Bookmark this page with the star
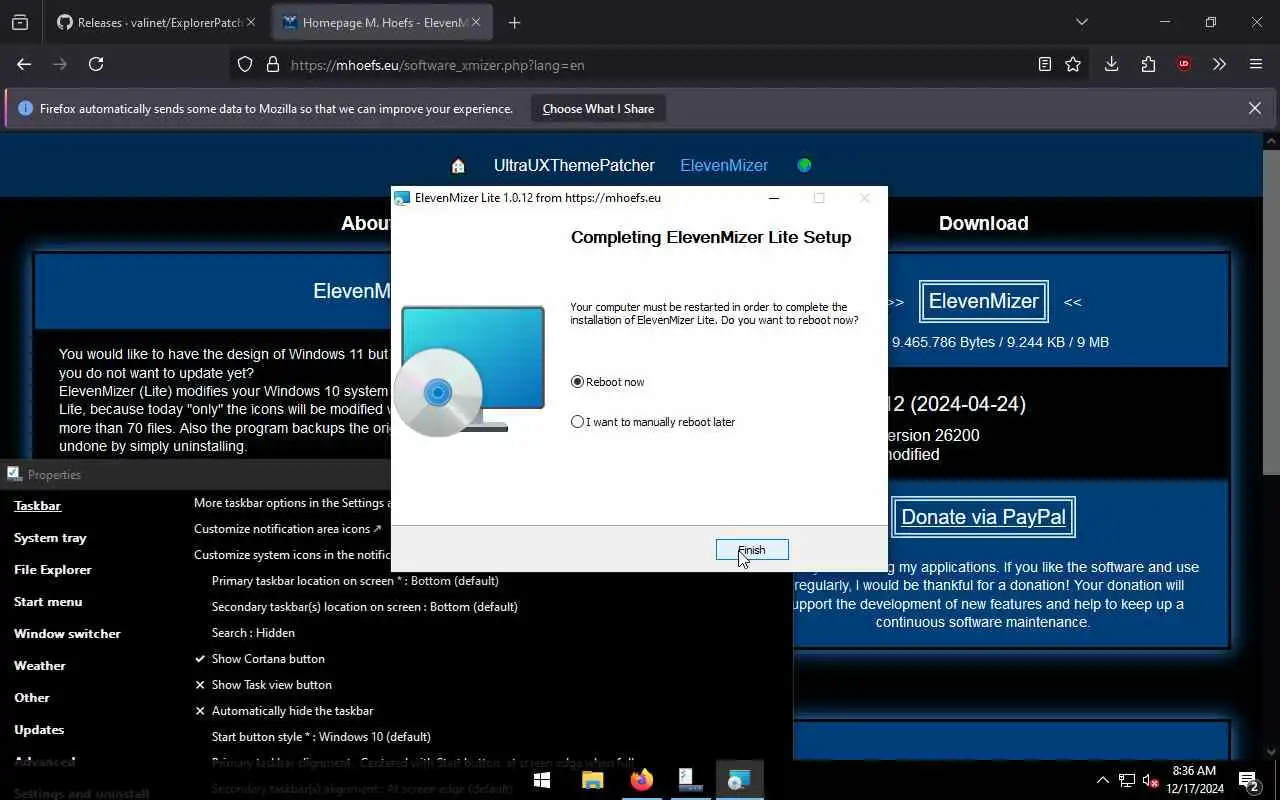The width and height of the screenshot is (1280, 800). [x=1073, y=64]
